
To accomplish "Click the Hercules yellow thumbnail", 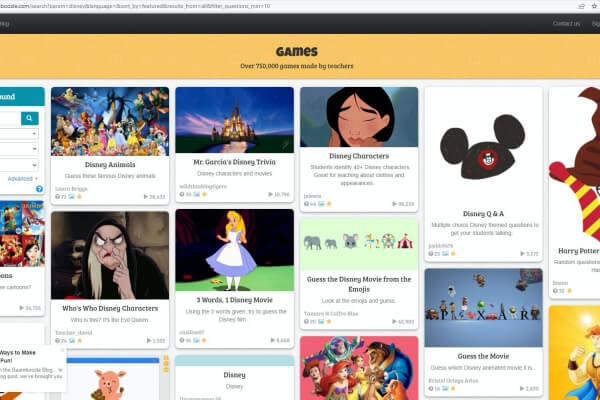I will (x=574, y=353).
